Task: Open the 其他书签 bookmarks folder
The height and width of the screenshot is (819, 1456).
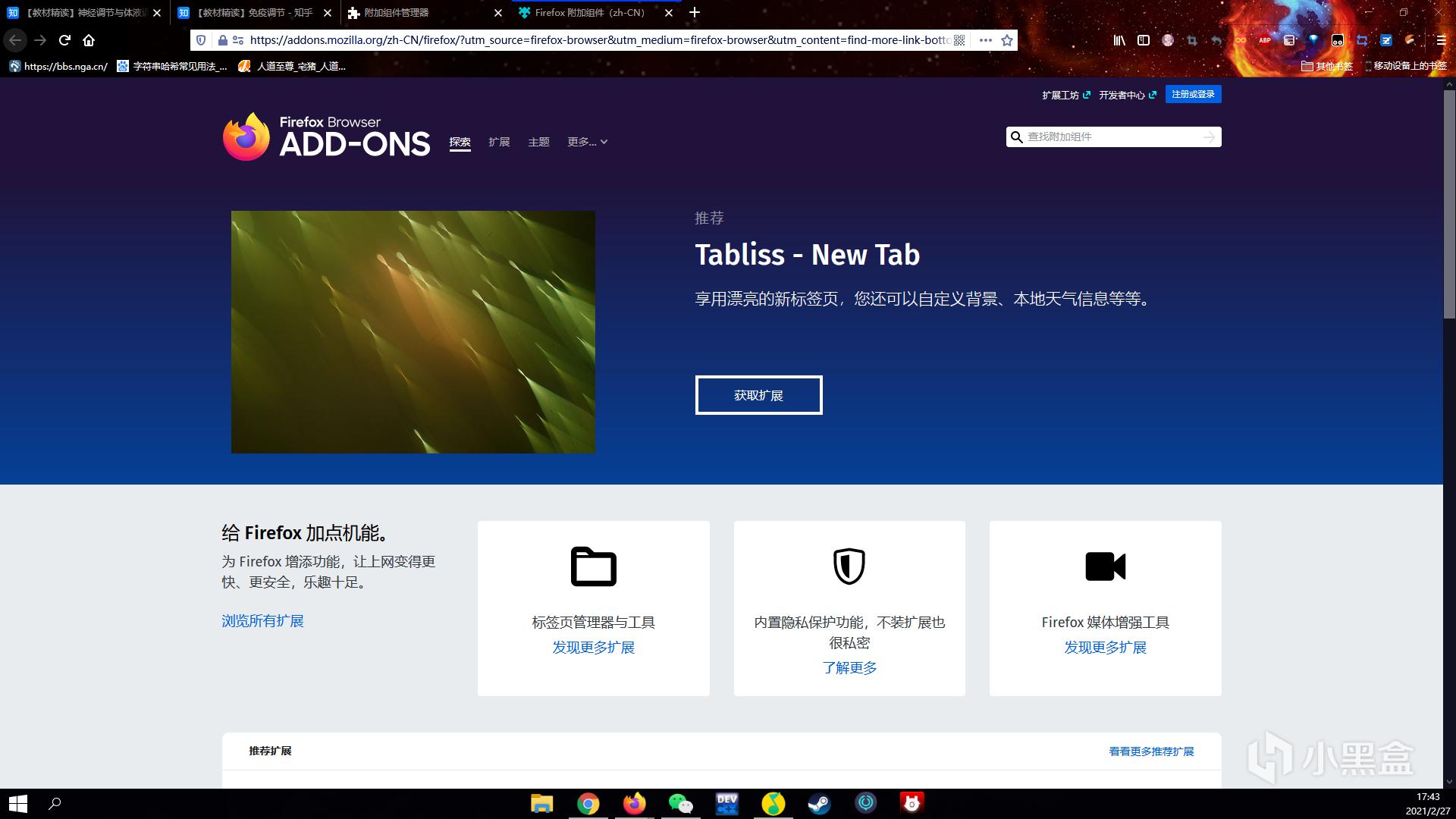Action: click(1327, 66)
